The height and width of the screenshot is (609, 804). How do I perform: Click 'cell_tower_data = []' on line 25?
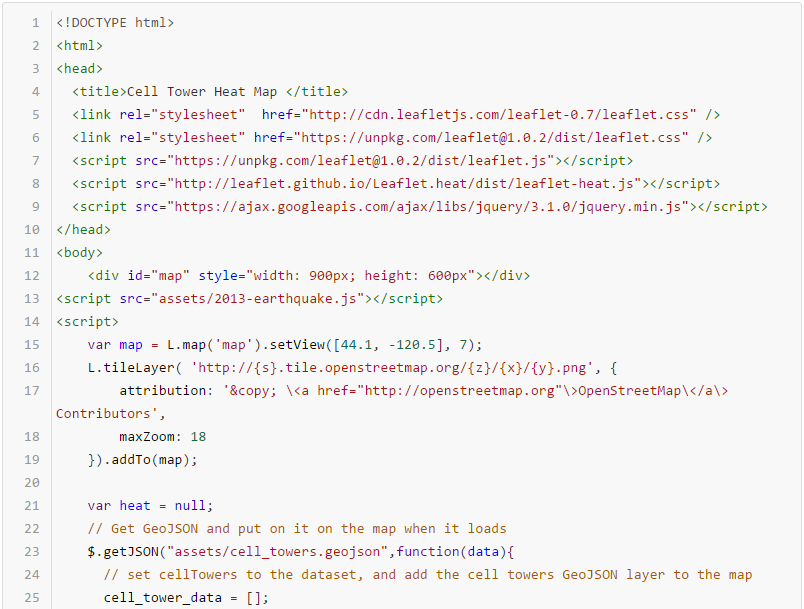(x=186, y=597)
